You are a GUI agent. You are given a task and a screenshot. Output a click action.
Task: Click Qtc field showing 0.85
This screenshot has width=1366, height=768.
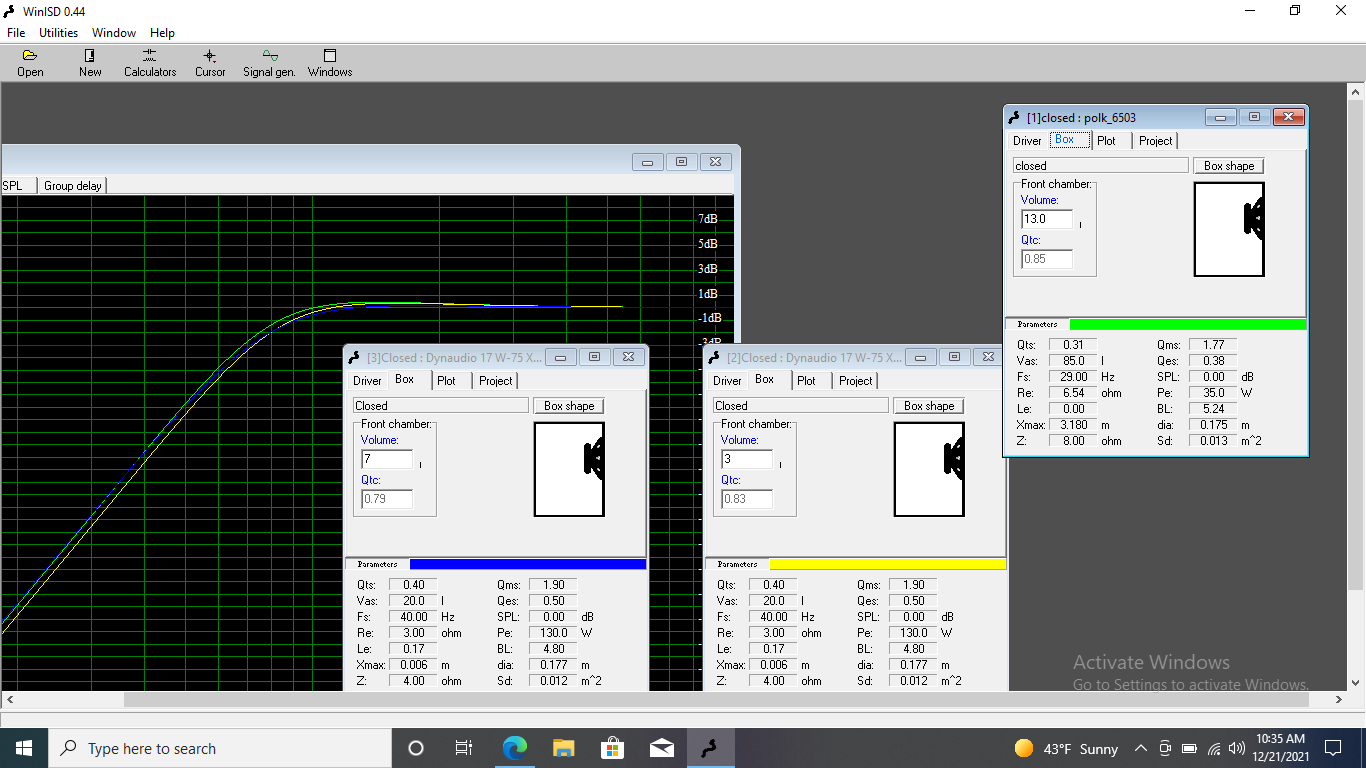tap(1047, 259)
